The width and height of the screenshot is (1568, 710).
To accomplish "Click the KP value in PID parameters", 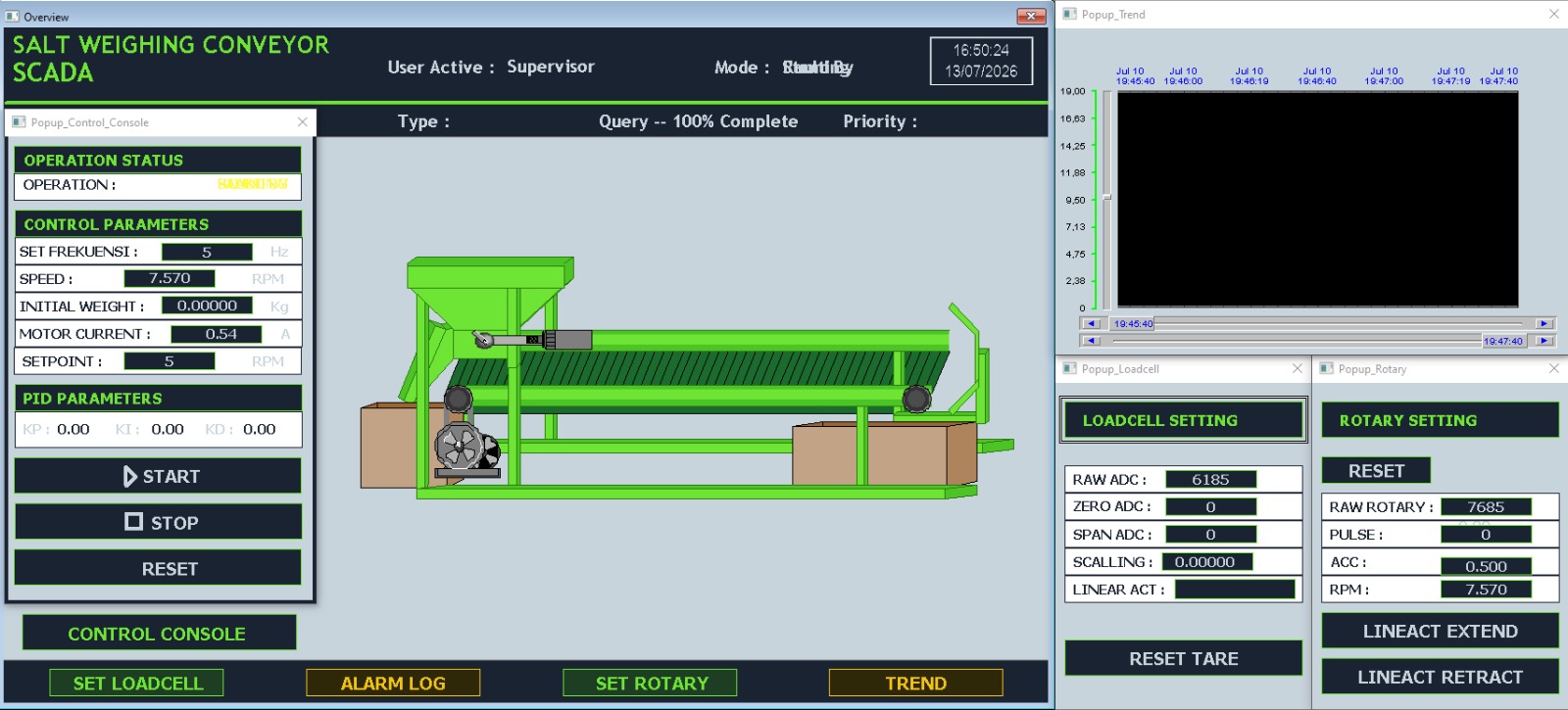I will pos(73,429).
